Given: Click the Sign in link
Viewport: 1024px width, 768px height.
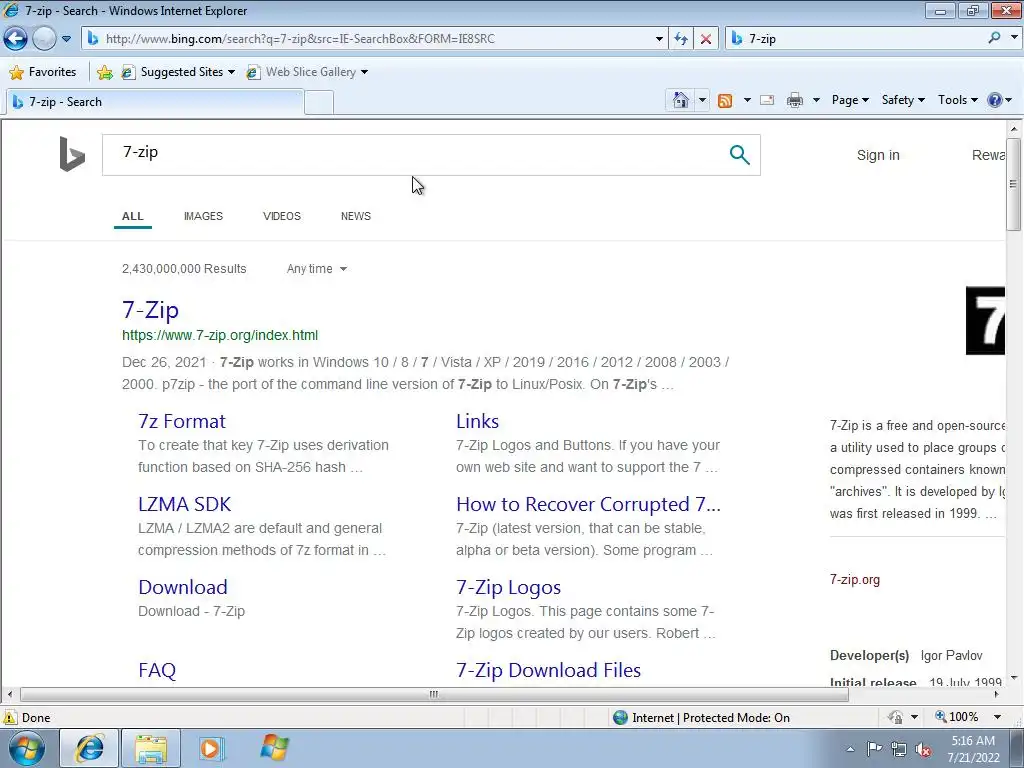Looking at the screenshot, I should pos(878,155).
